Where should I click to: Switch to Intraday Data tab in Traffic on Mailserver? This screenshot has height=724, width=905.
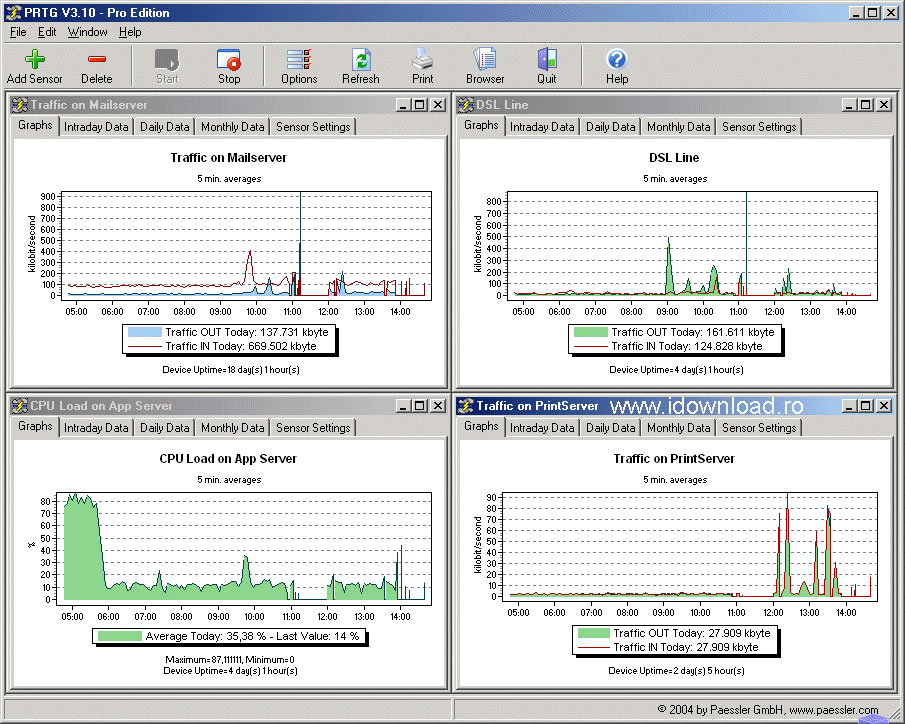click(96, 127)
